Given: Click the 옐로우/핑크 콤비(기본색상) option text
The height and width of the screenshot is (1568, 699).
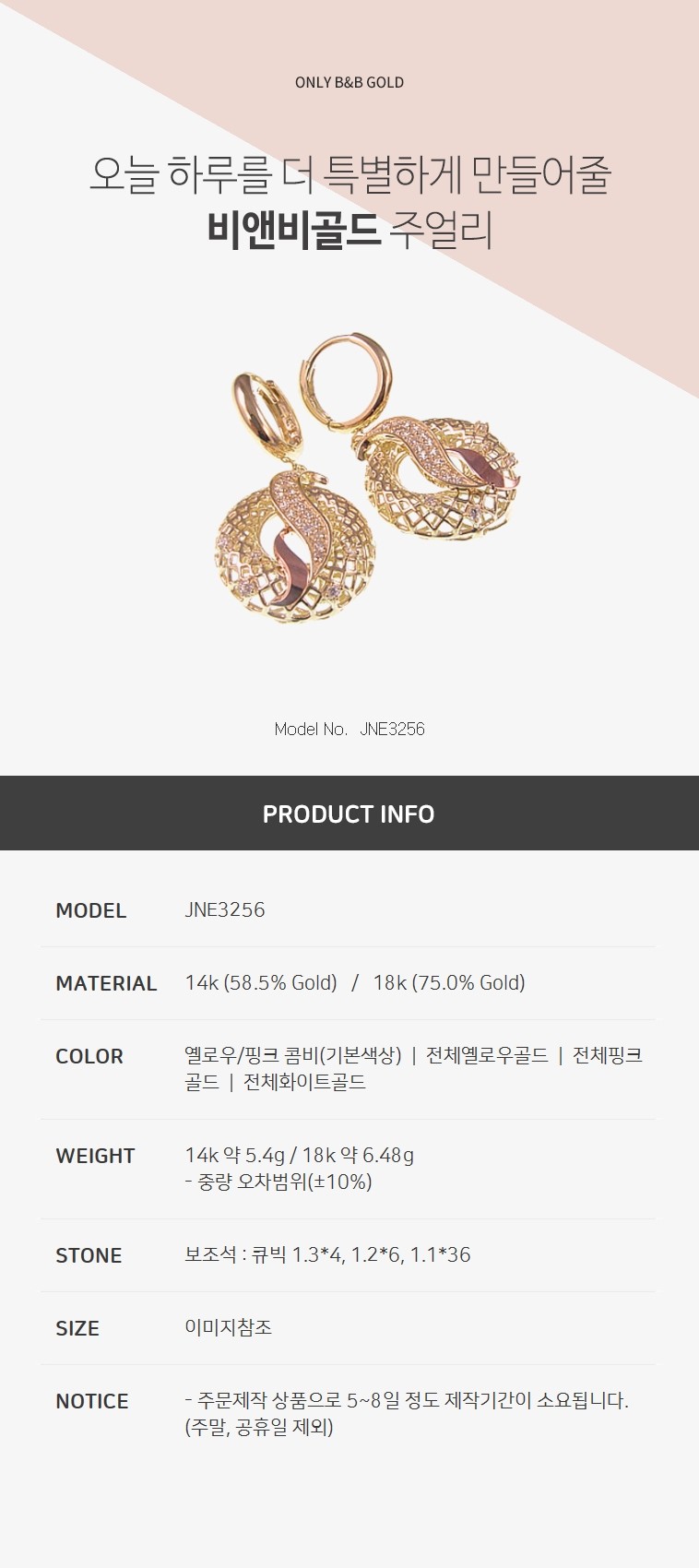Looking at the screenshot, I should pos(293,1055).
